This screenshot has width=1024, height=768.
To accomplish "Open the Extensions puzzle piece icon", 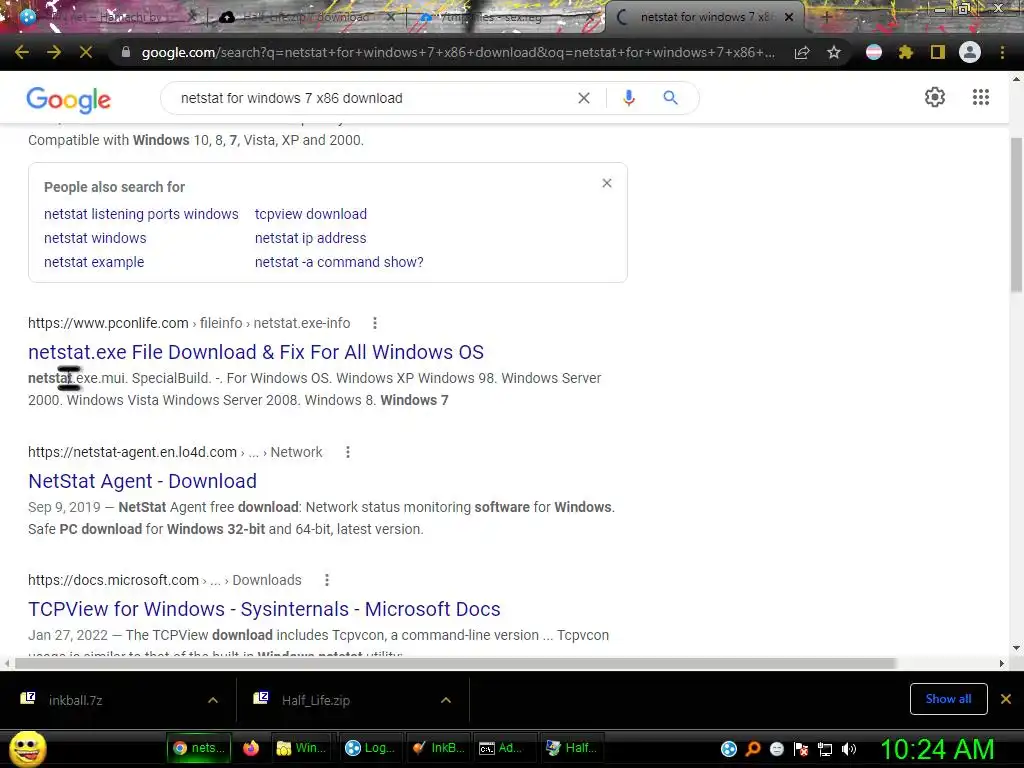I will (x=905, y=52).
